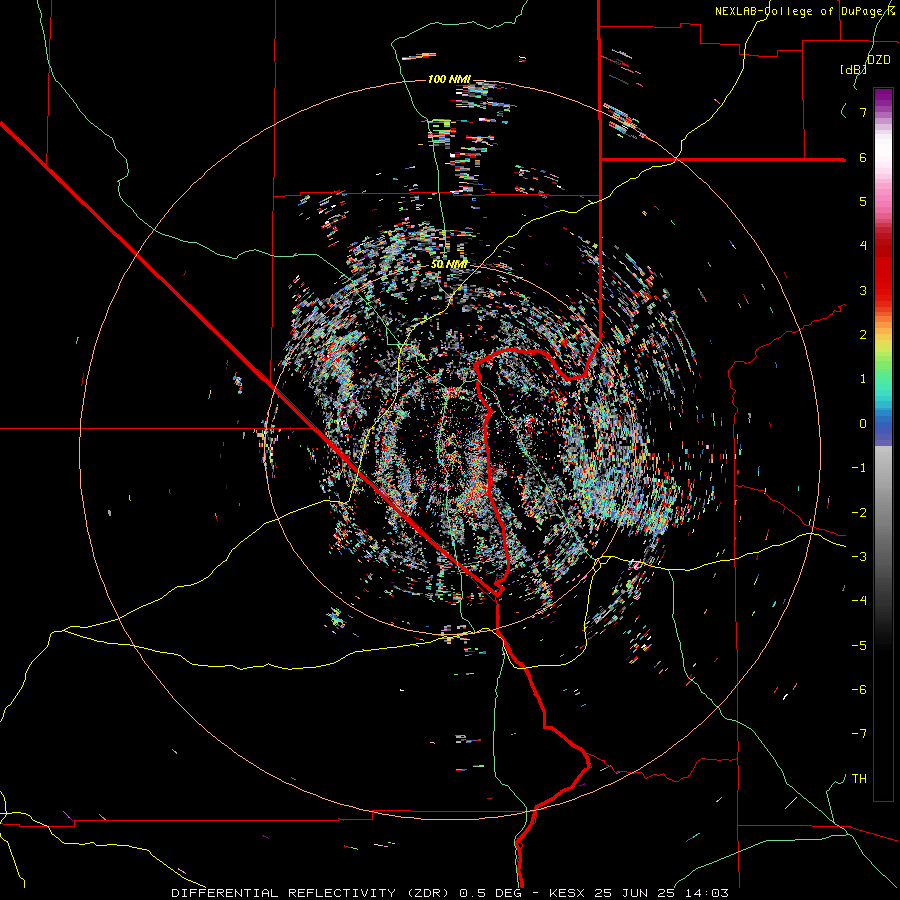The image size is (900, 900).
Task: Click the '-2' value on the color scale
Action: 859,513
